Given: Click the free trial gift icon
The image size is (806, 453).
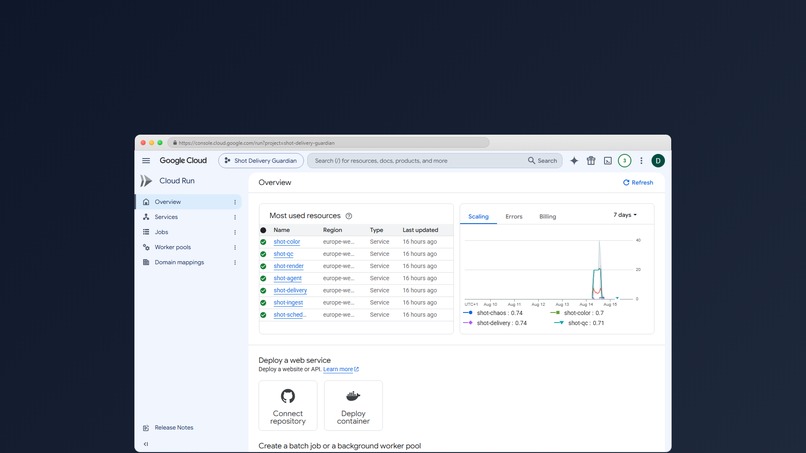Looking at the screenshot, I should (x=591, y=160).
